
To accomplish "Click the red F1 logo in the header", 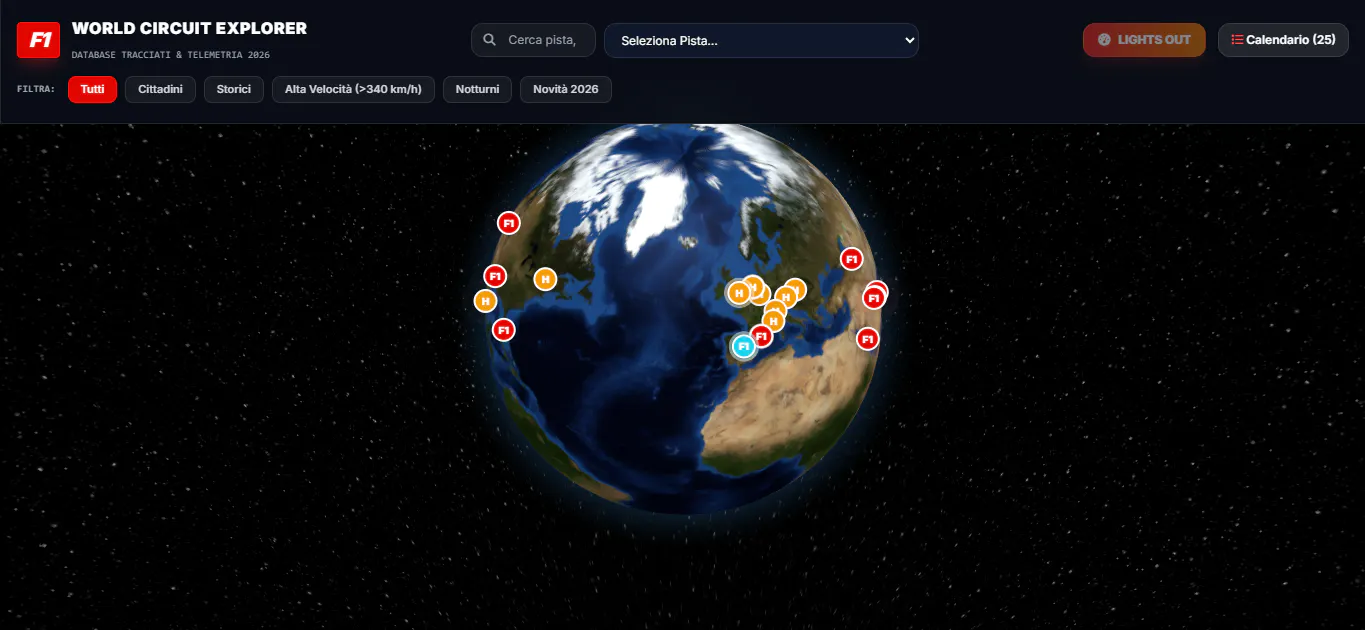I will point(38,40).
